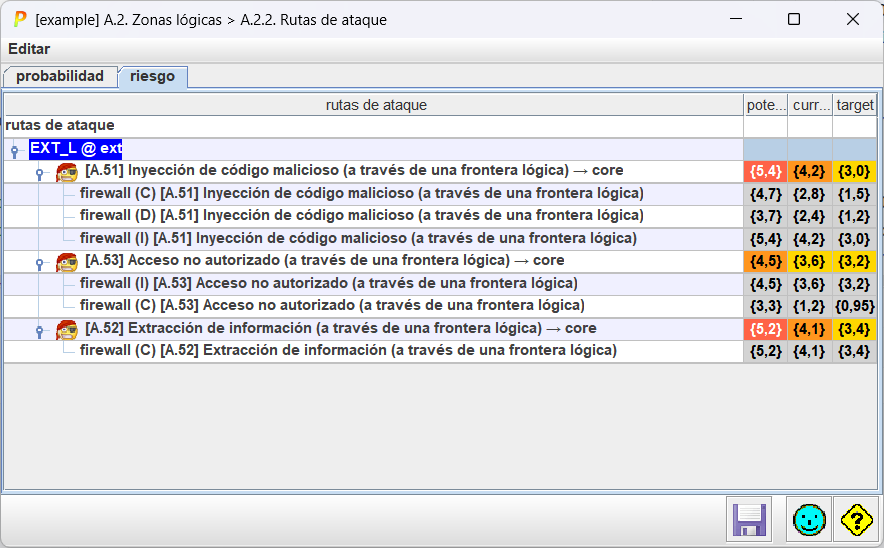
Task: Click the target column header
Action: (x=855, y=105)
